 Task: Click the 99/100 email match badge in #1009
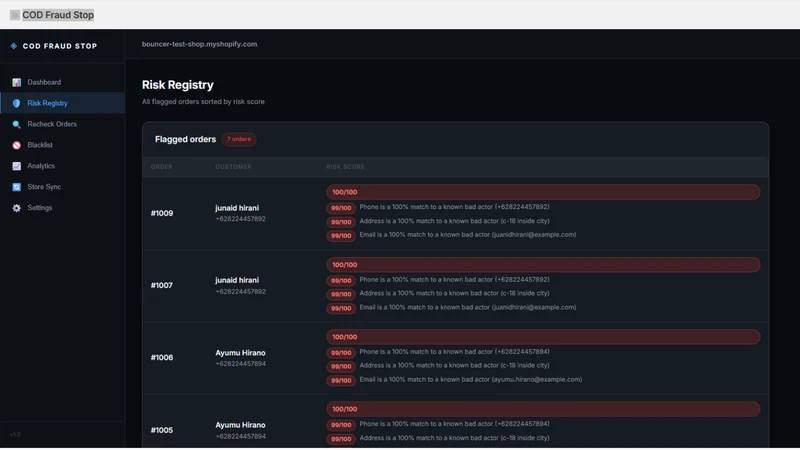click(341, 236)
